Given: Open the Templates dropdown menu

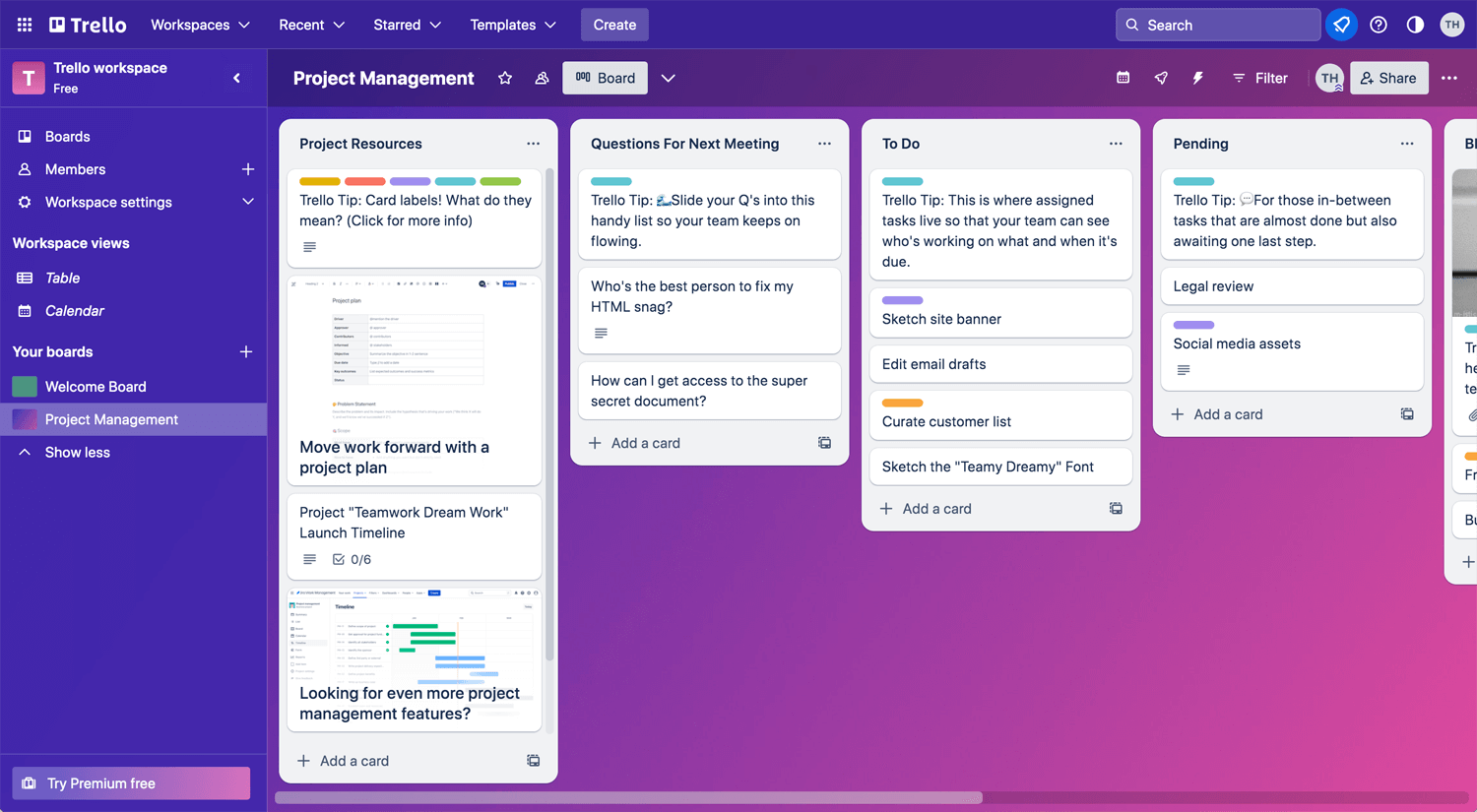Looking at the screenshot, I should click(x=513, y=25).
